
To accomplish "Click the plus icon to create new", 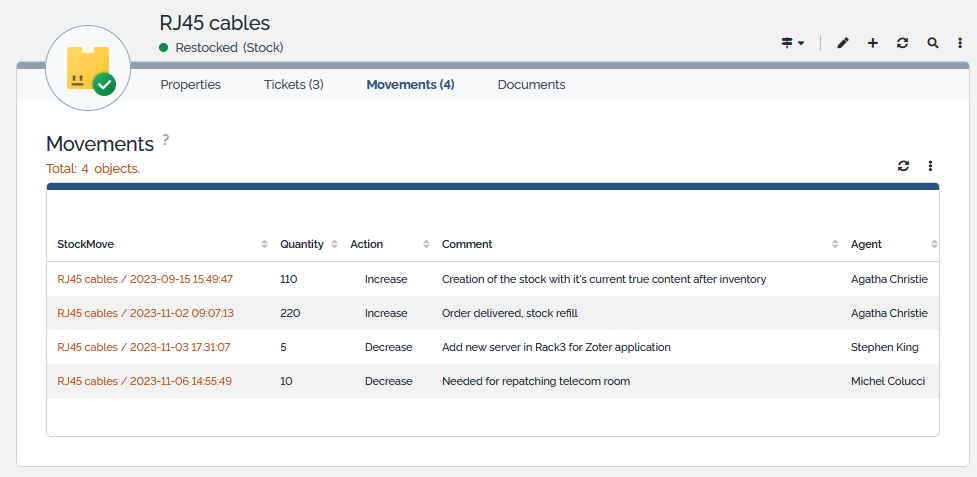I will pyautogui.click(x=873, y=43).
